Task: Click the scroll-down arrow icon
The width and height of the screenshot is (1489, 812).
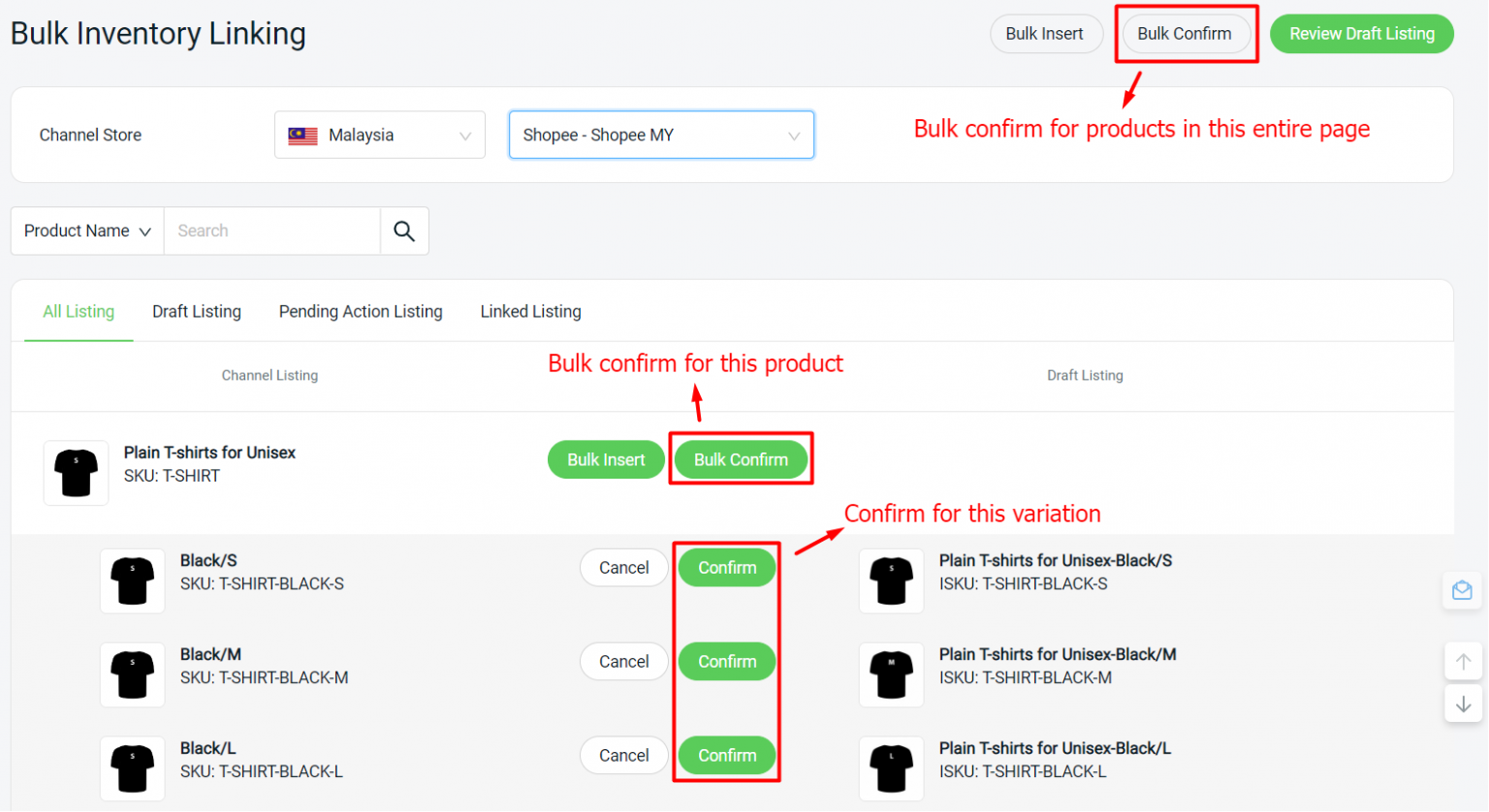Action: [1464, 704]
